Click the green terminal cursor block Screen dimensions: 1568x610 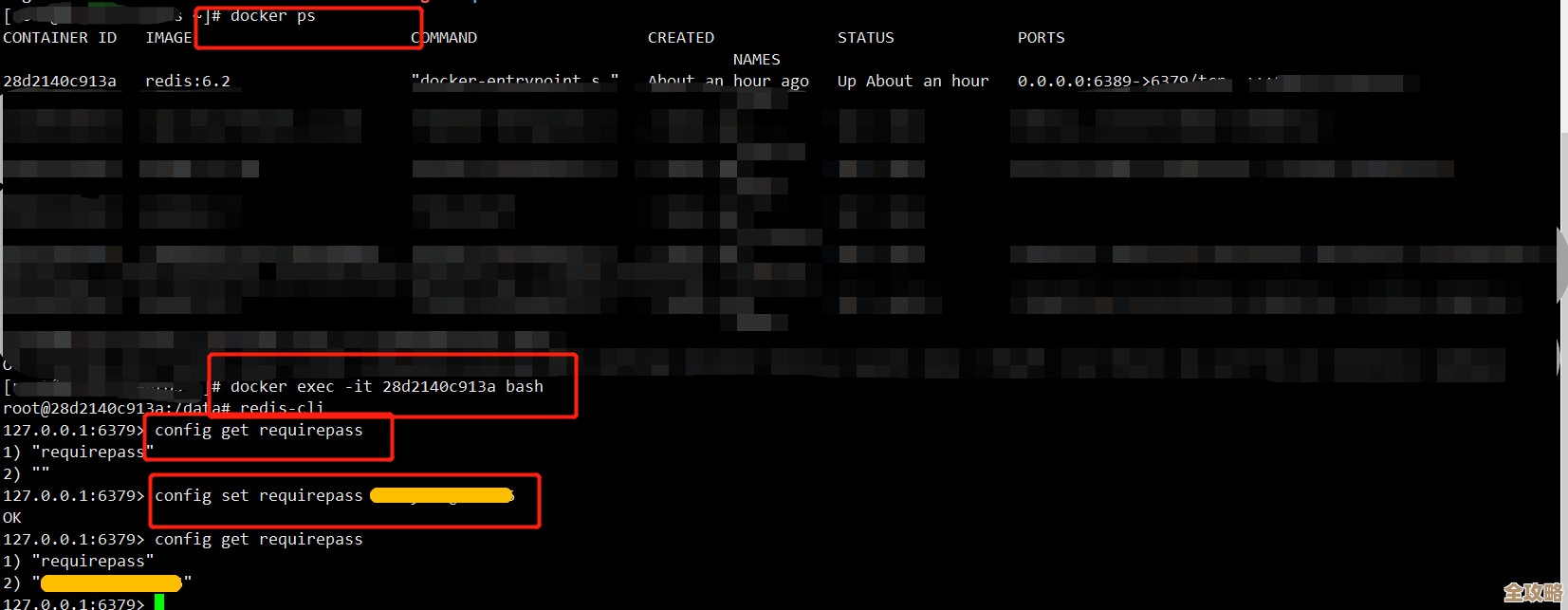(159, 601)
